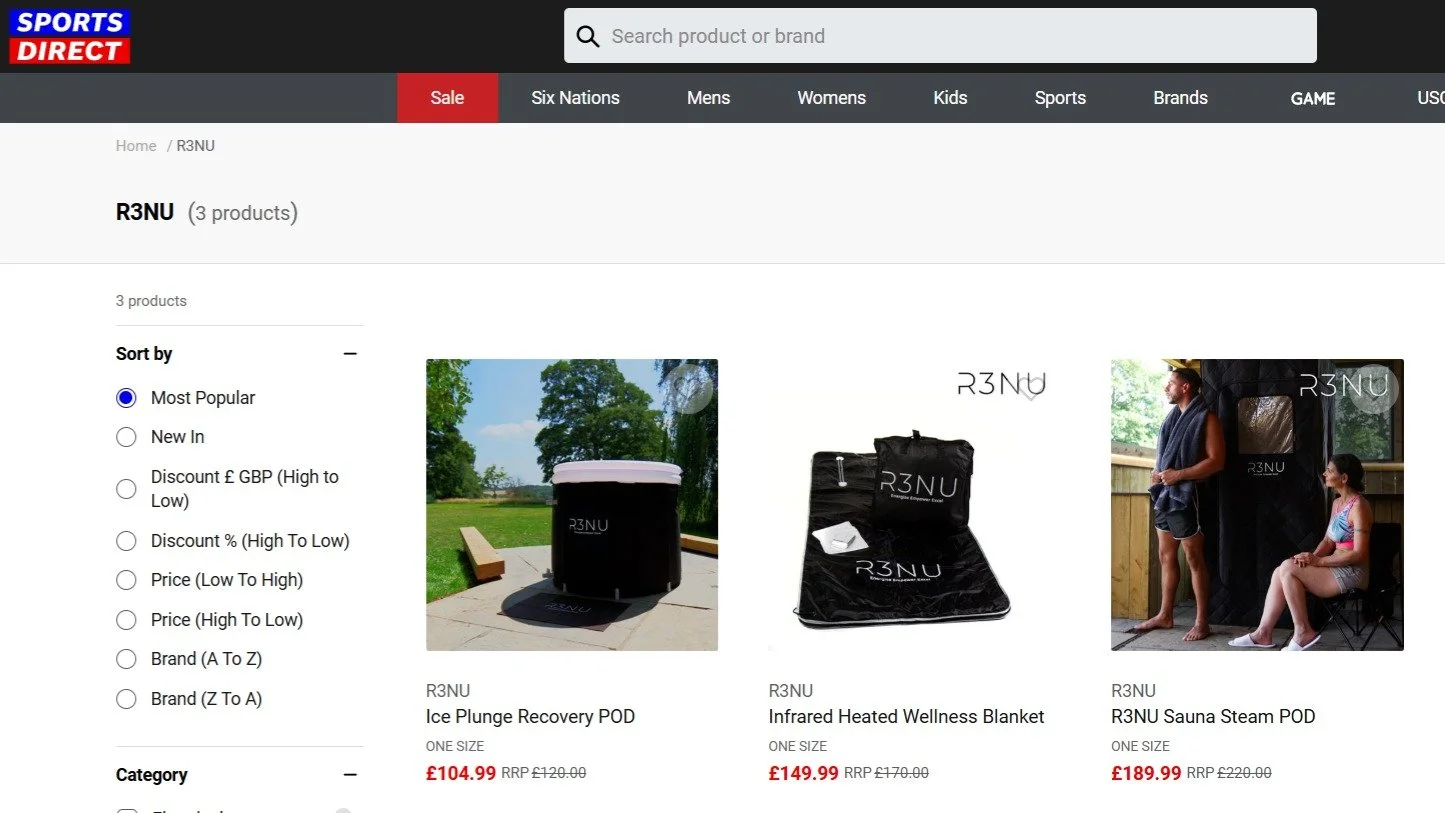
Task: Switch to the Sale tab
Action: click(x=447, y=97)
